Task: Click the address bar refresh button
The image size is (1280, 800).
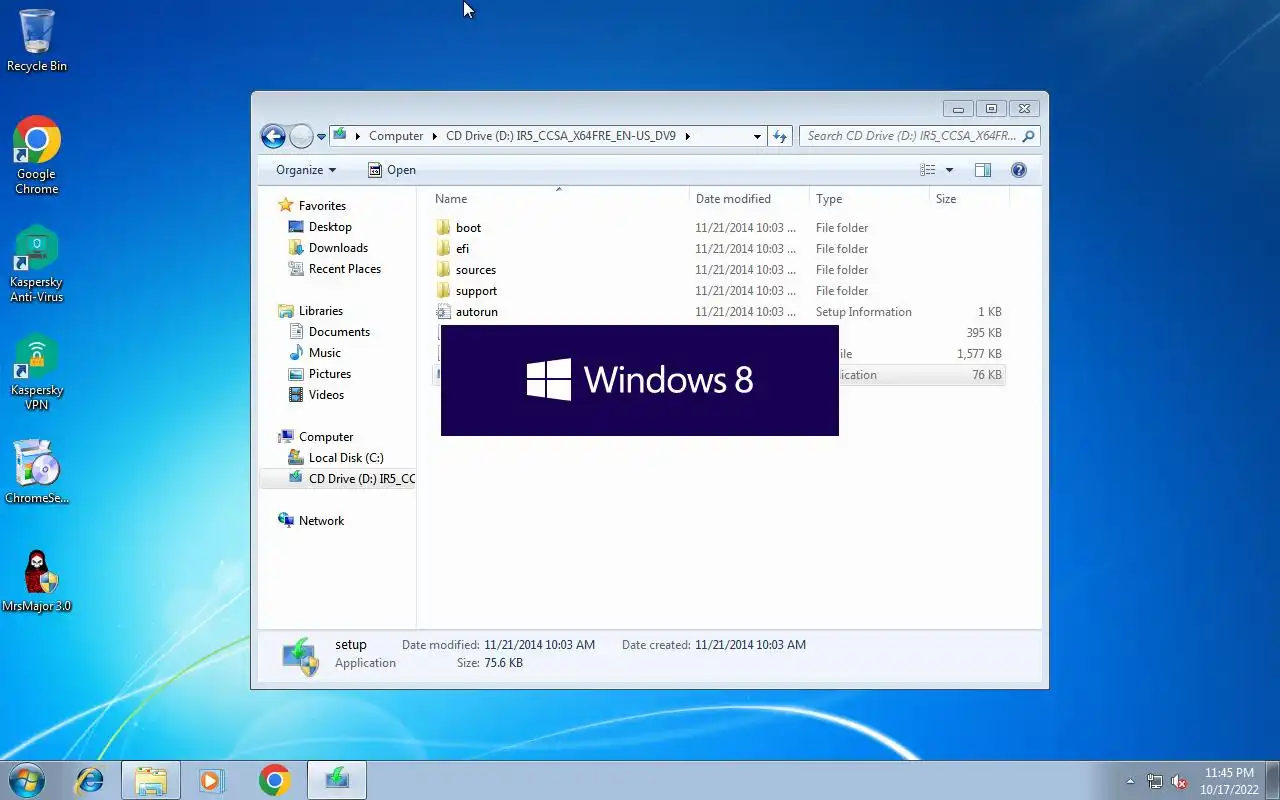Action: point(780,136)
